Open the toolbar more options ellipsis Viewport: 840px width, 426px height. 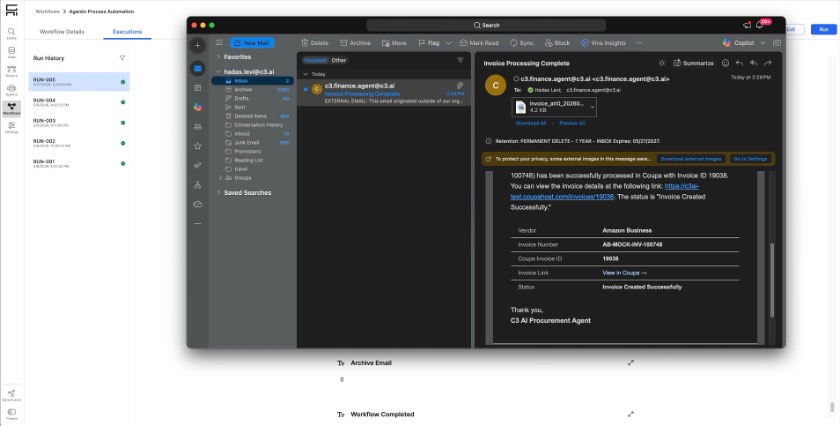click(639, 43)
